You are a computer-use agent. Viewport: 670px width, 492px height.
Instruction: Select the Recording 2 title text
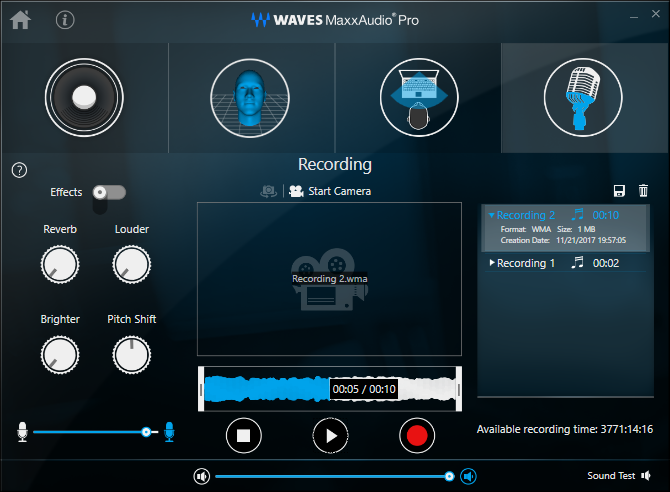pyautogui.click(x=526, y=215)
